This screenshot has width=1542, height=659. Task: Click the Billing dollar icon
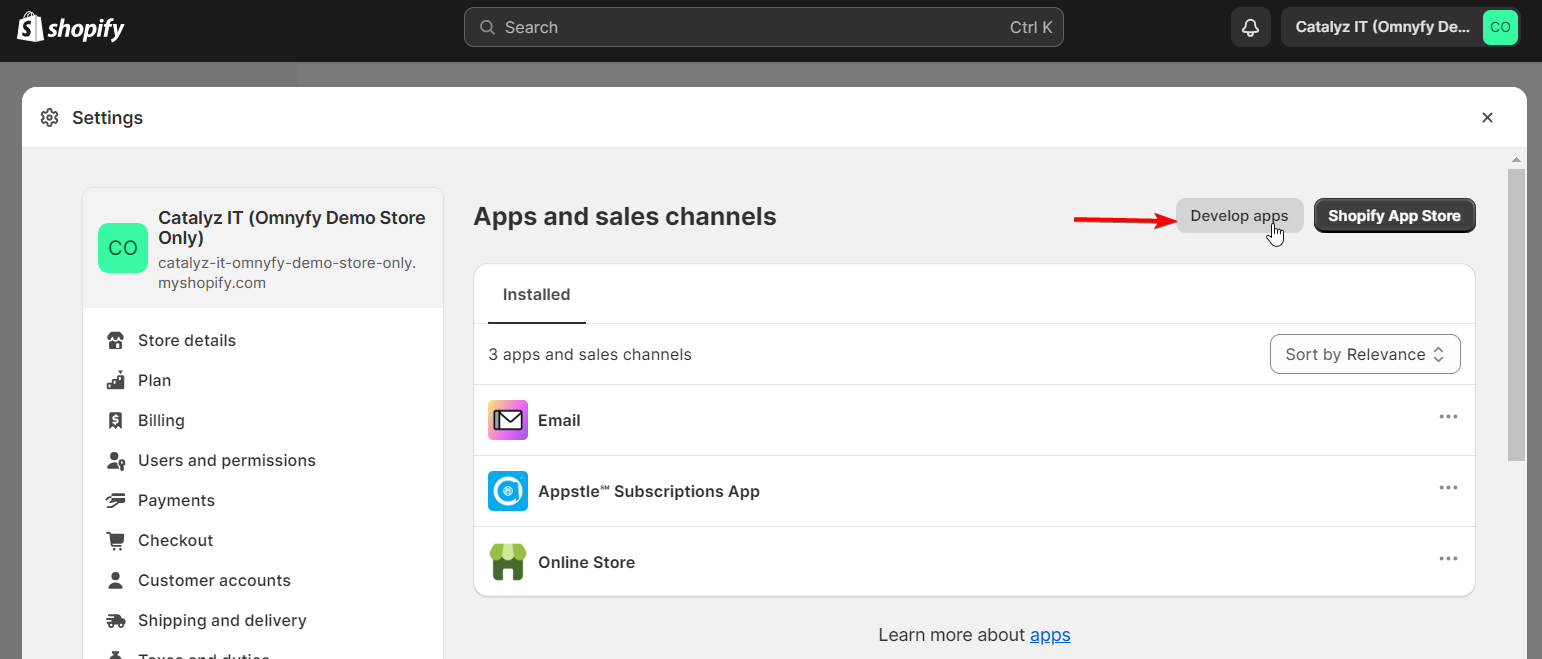click(116, 420)
